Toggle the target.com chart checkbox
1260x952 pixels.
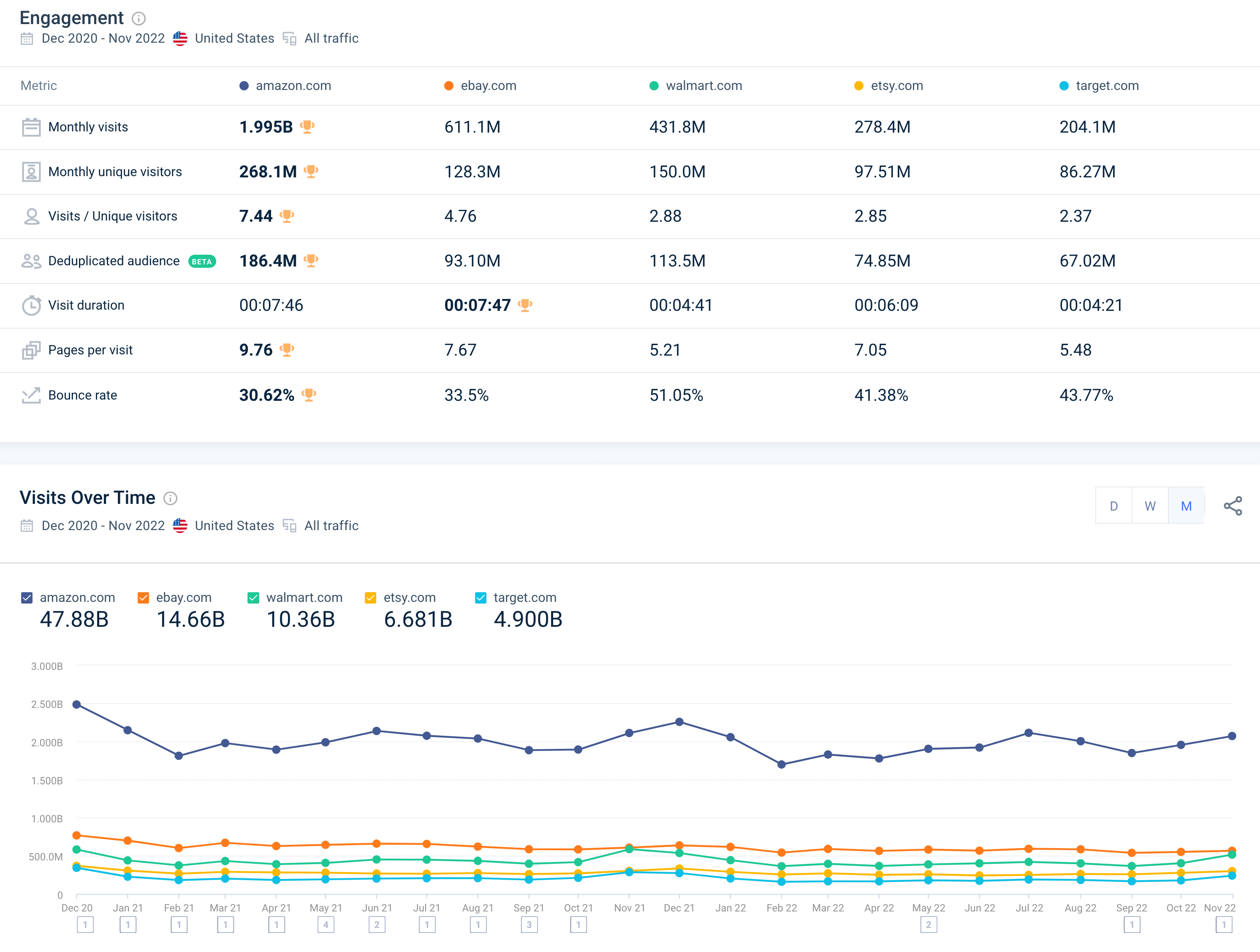[481, 598]
